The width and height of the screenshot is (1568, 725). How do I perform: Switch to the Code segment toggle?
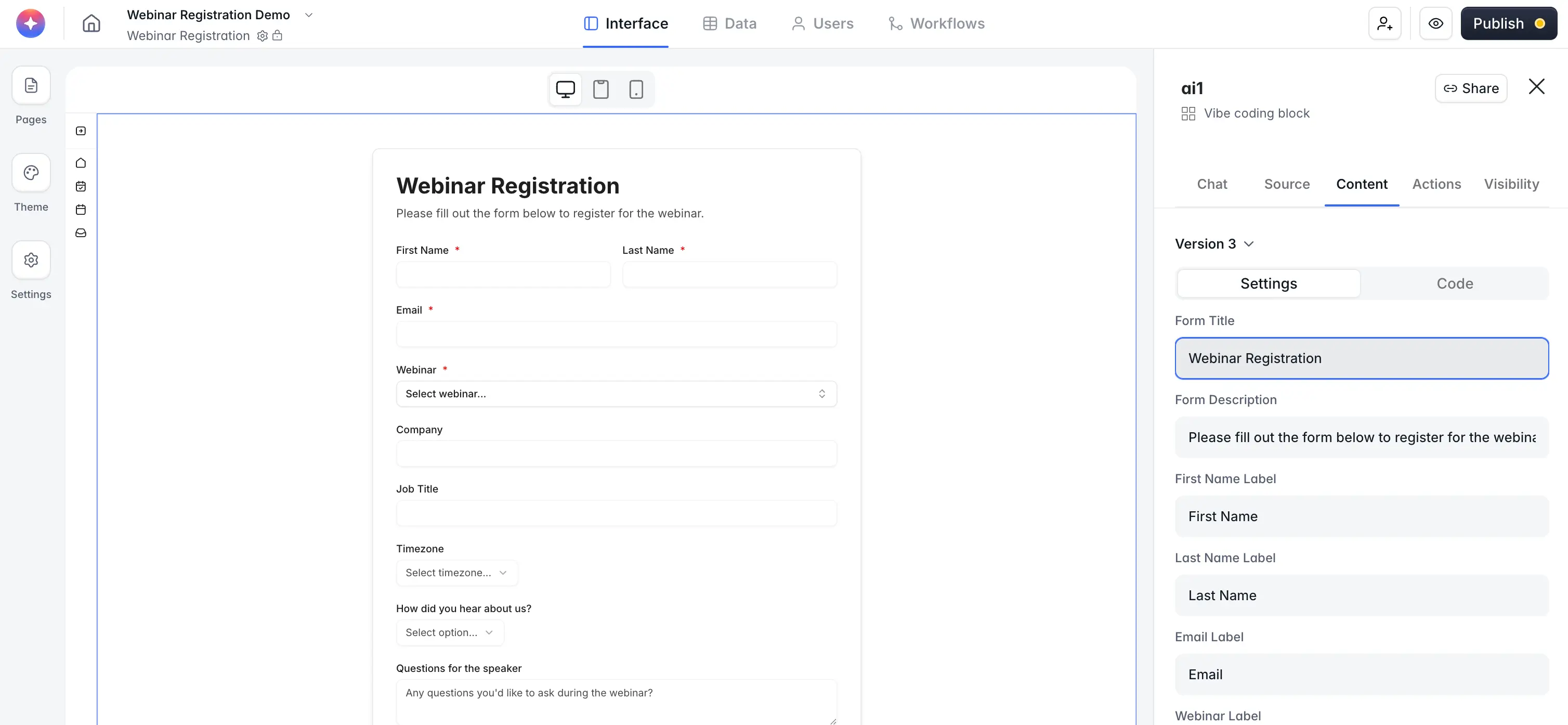[1454, 283]
